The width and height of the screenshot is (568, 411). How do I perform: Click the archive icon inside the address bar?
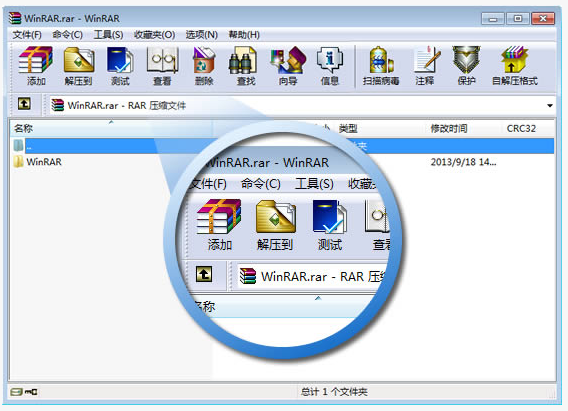point(58,105)
